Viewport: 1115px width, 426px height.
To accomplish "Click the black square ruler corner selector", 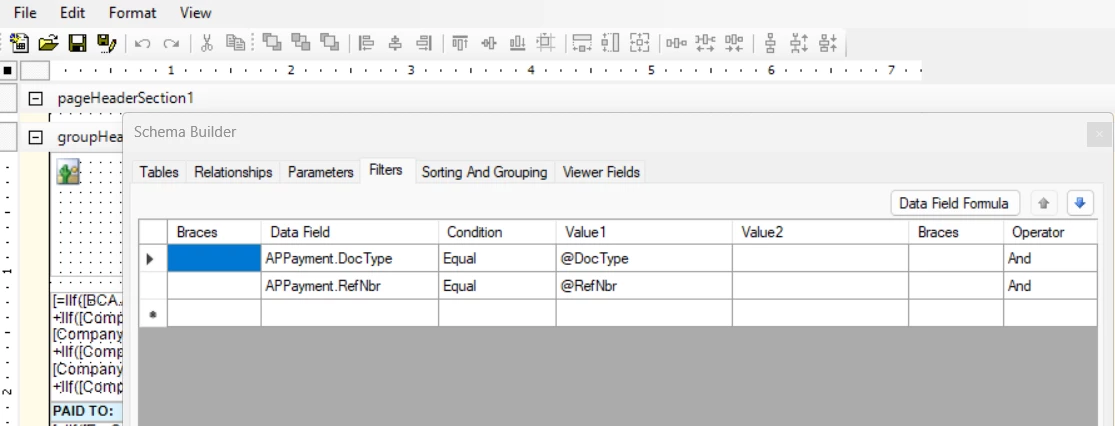I will [x=8, y=70].
